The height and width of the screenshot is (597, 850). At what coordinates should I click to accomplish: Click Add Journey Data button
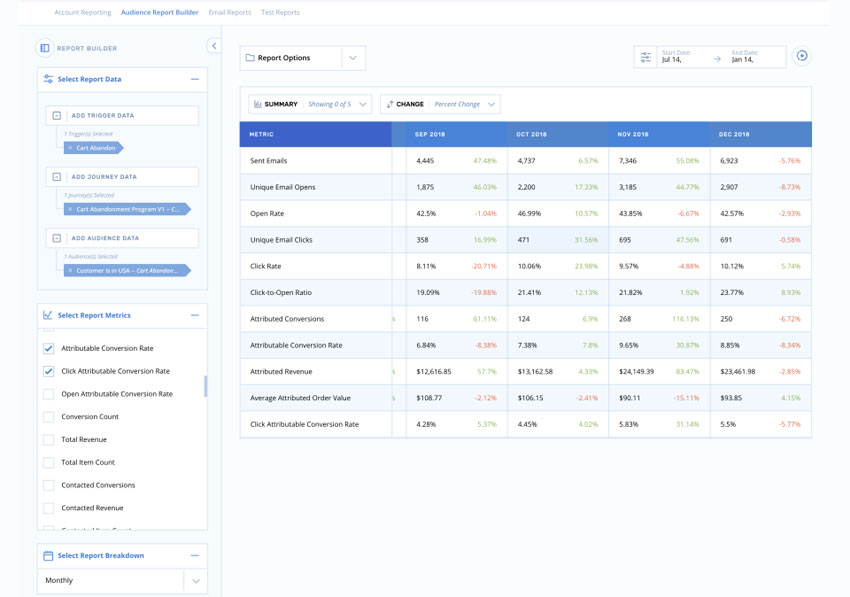click(122, 177)
